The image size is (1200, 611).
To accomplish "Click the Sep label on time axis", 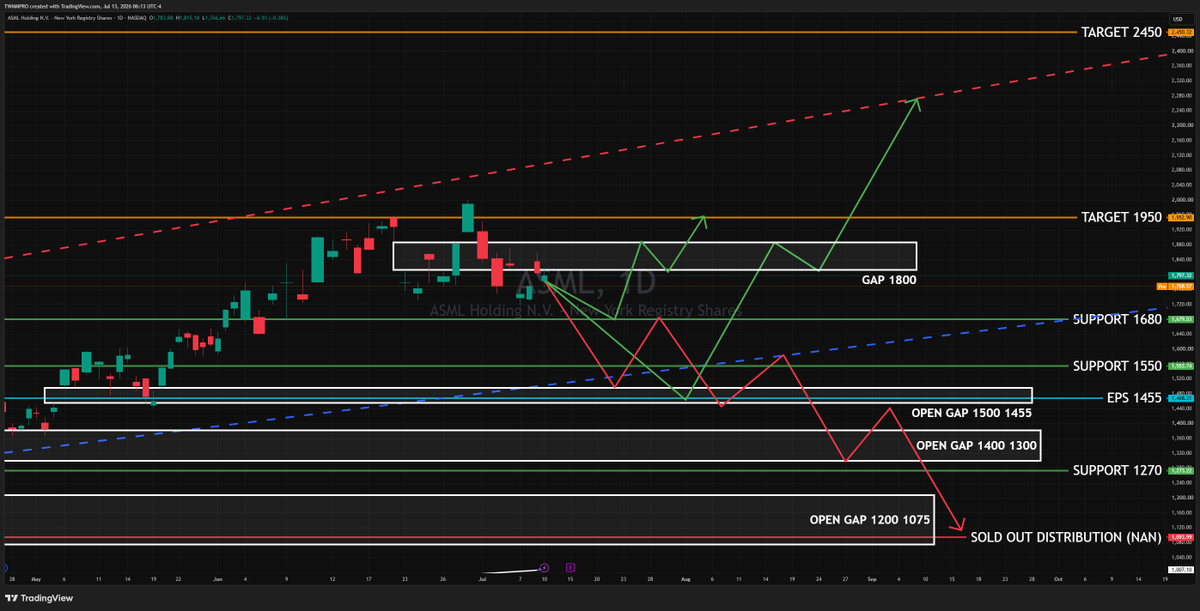I will click(872, 579).
